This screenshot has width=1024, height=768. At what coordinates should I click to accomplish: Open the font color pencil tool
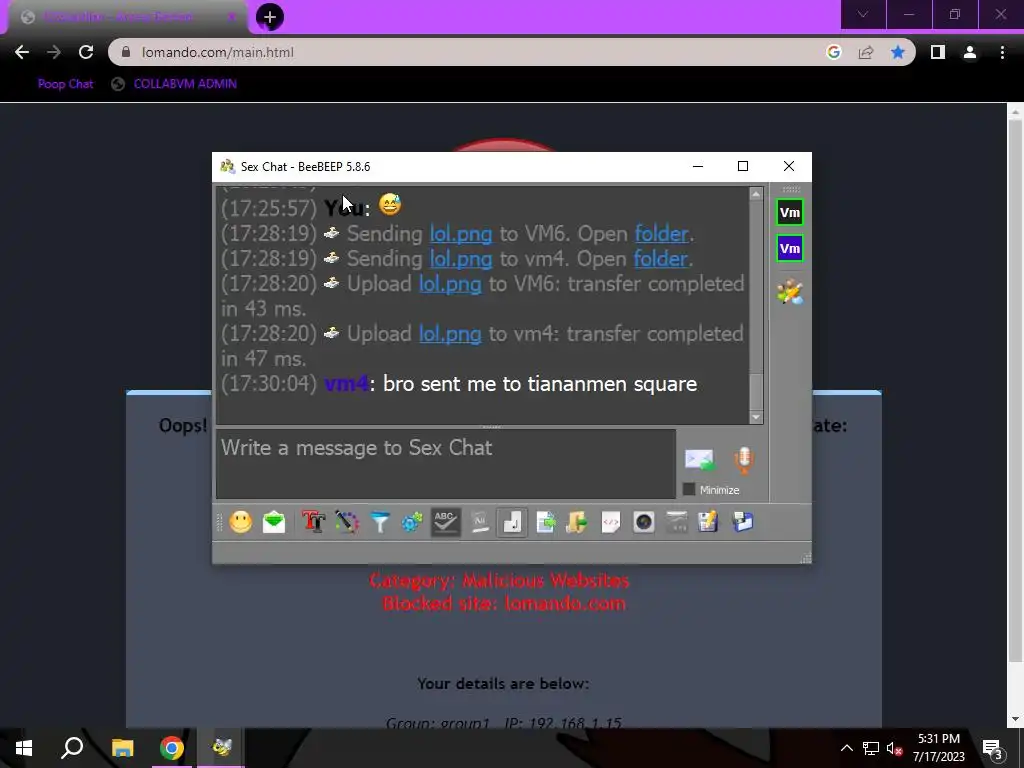pos(347,522)
